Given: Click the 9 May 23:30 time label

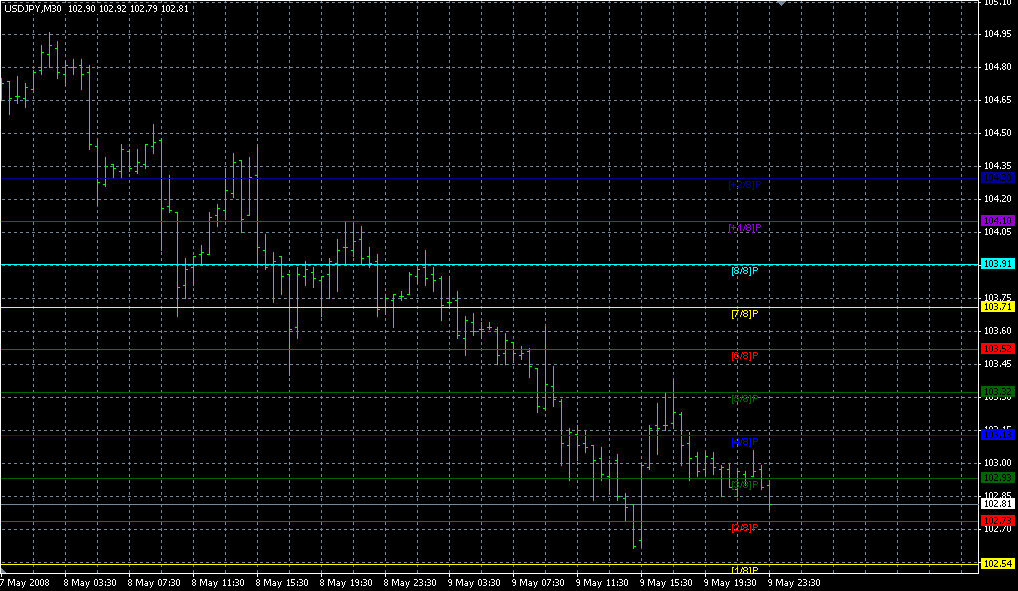Looking at the screenshot, I should (794, 582).
